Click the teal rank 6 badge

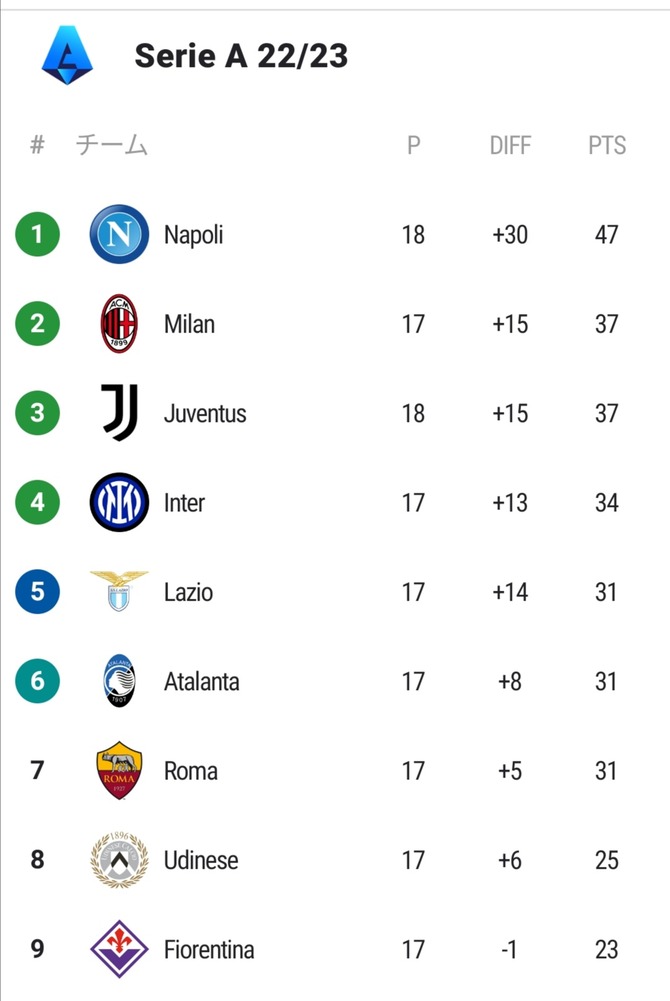coord(38,681)
